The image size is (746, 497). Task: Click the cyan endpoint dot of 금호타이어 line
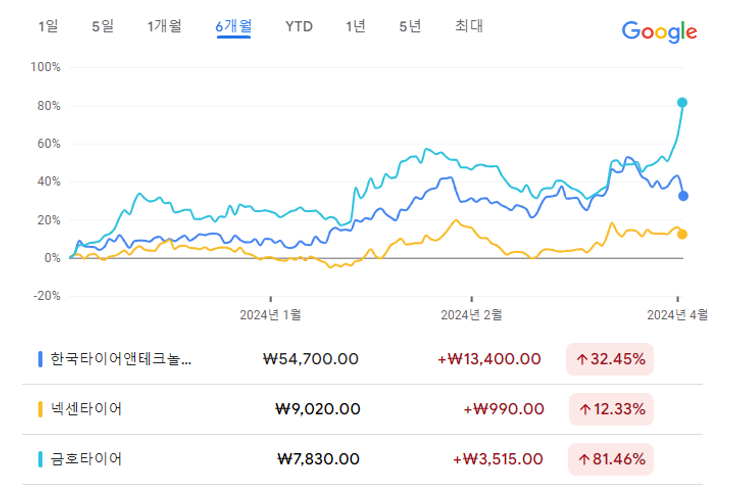[x=682, y=103]
